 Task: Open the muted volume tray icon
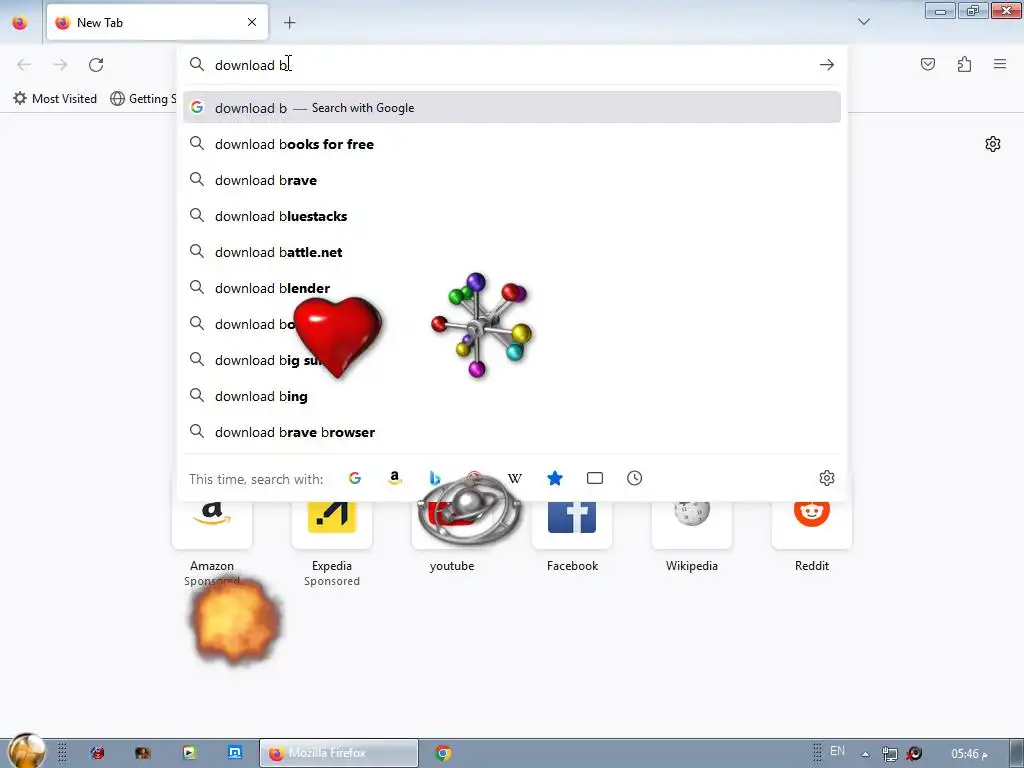(914, 754)
